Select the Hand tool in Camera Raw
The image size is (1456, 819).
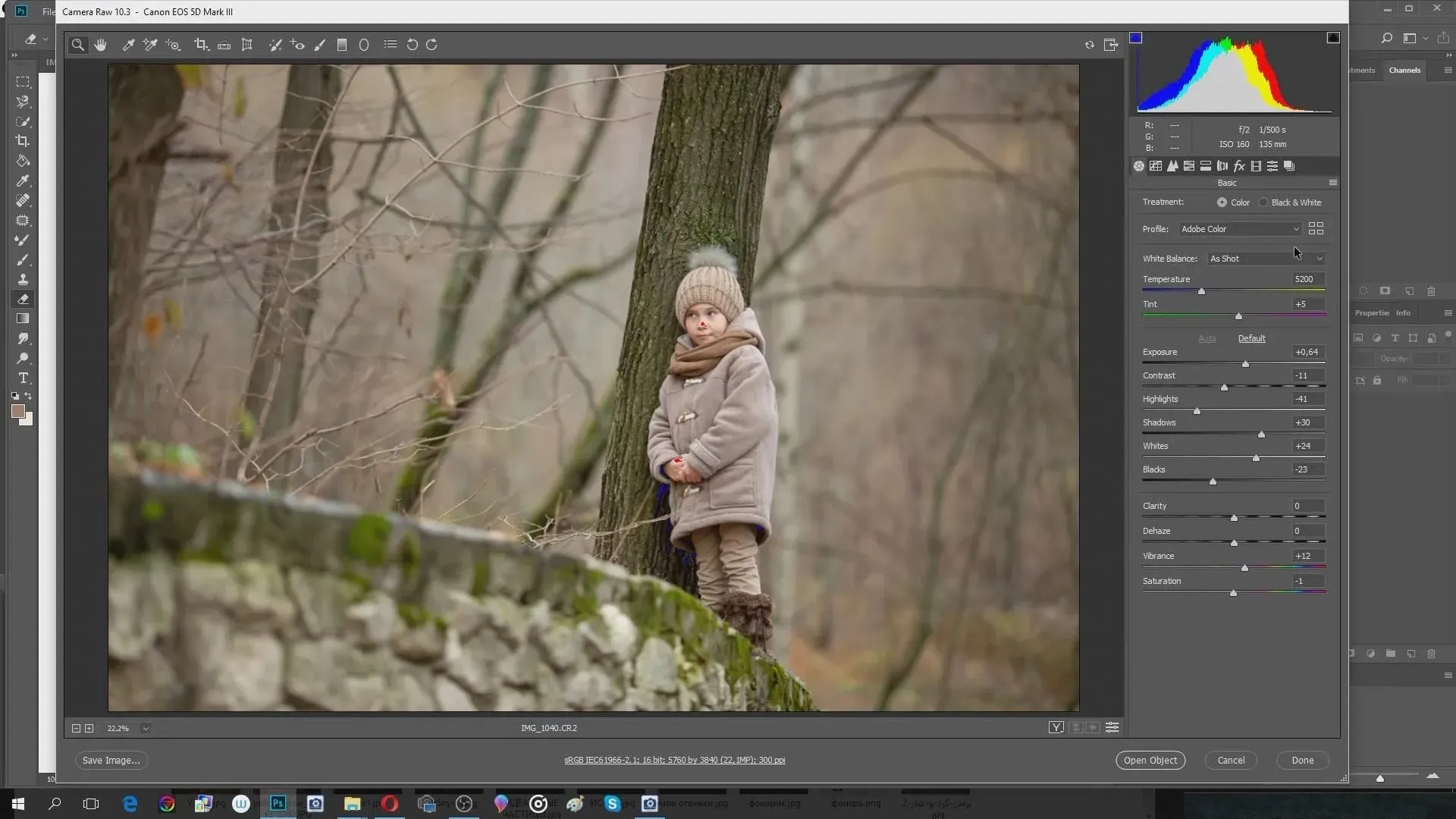pos(101,45)
